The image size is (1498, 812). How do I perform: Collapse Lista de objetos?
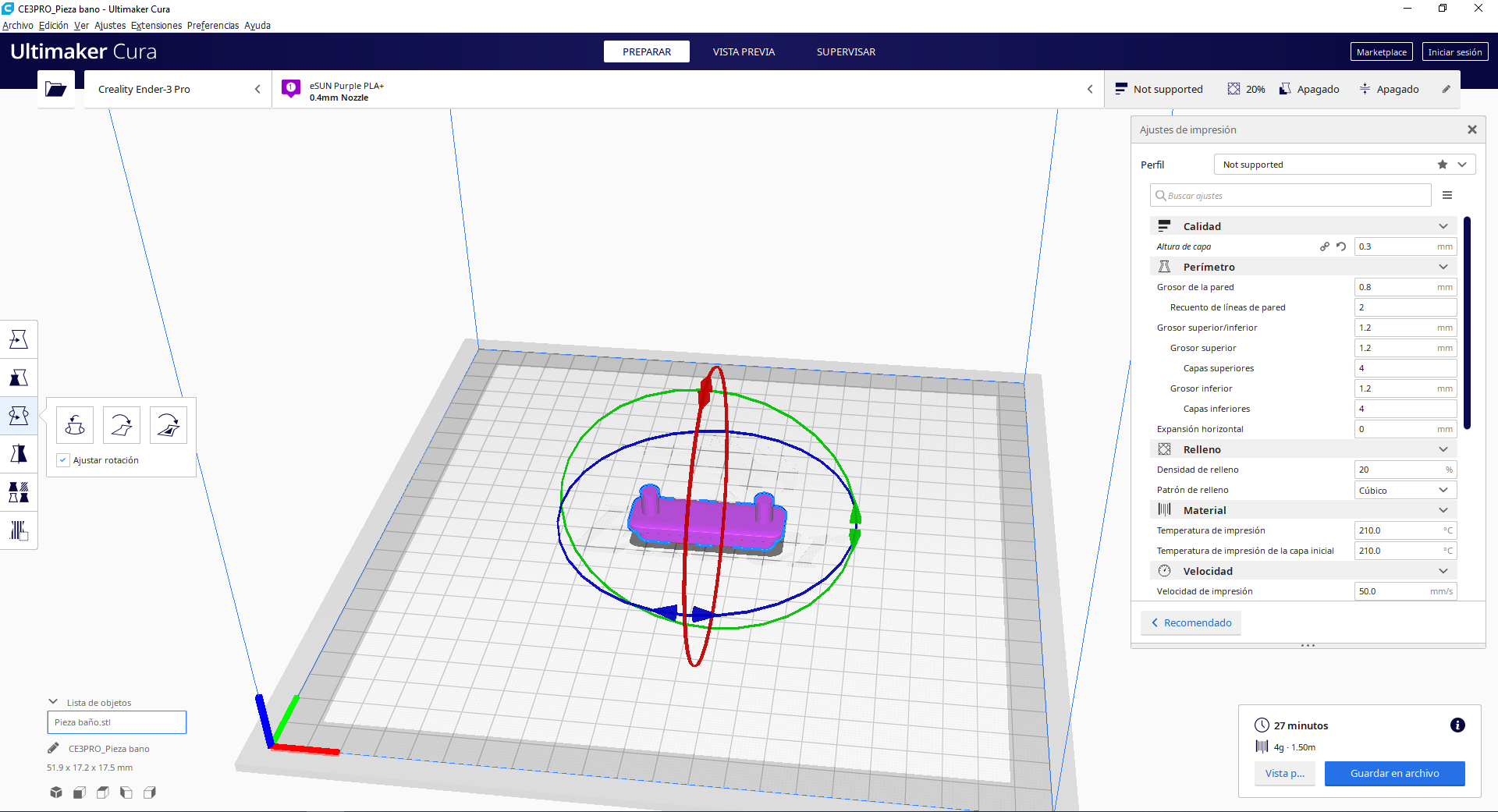(53, 702)
